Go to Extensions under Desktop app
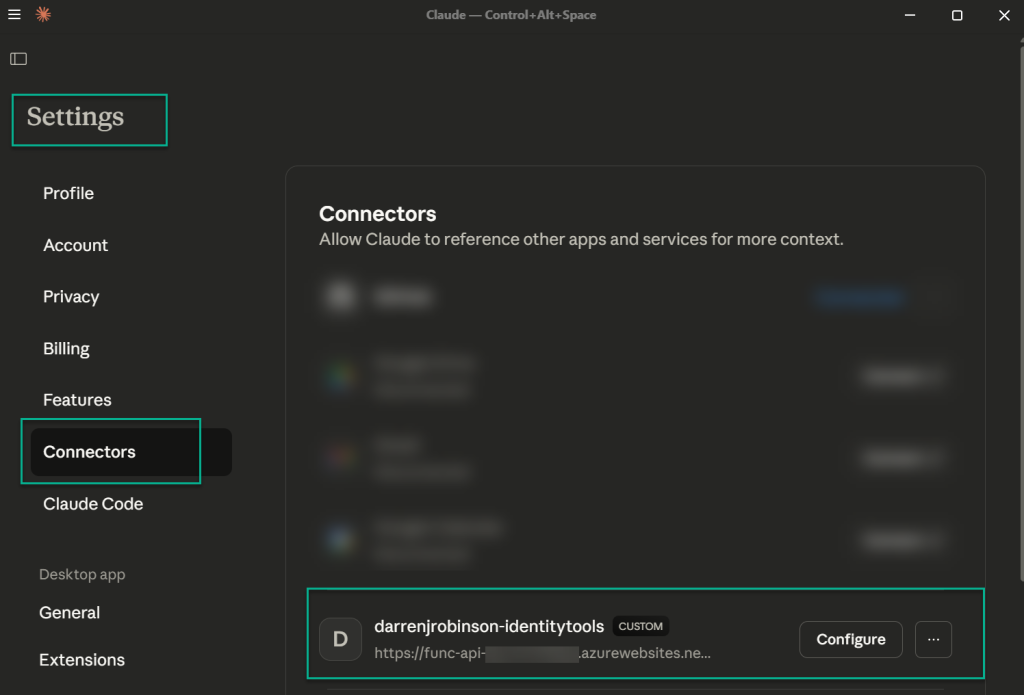The image size is (1024, 695). [x=82, y=660]
